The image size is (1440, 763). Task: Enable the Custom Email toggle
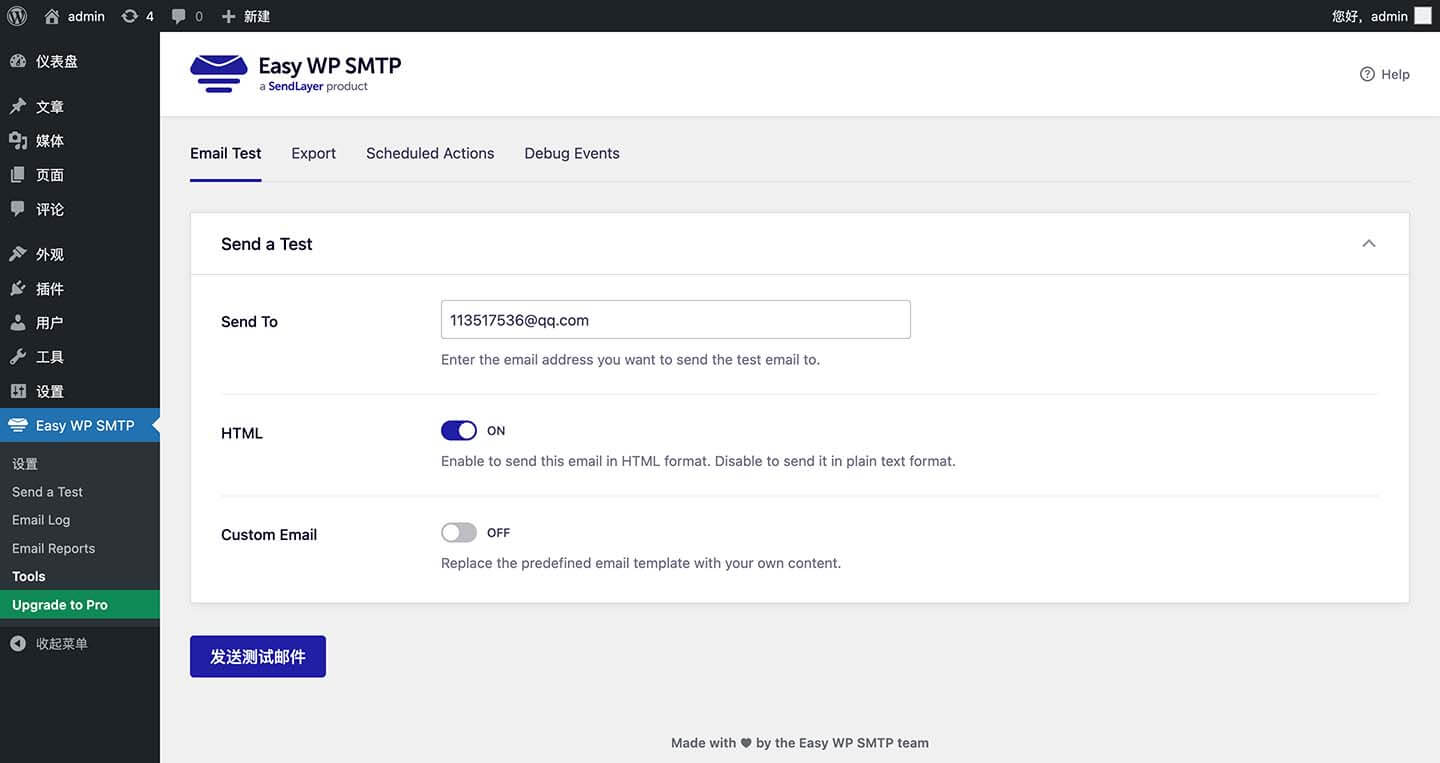pyautogui.click(x=459, y=533)
